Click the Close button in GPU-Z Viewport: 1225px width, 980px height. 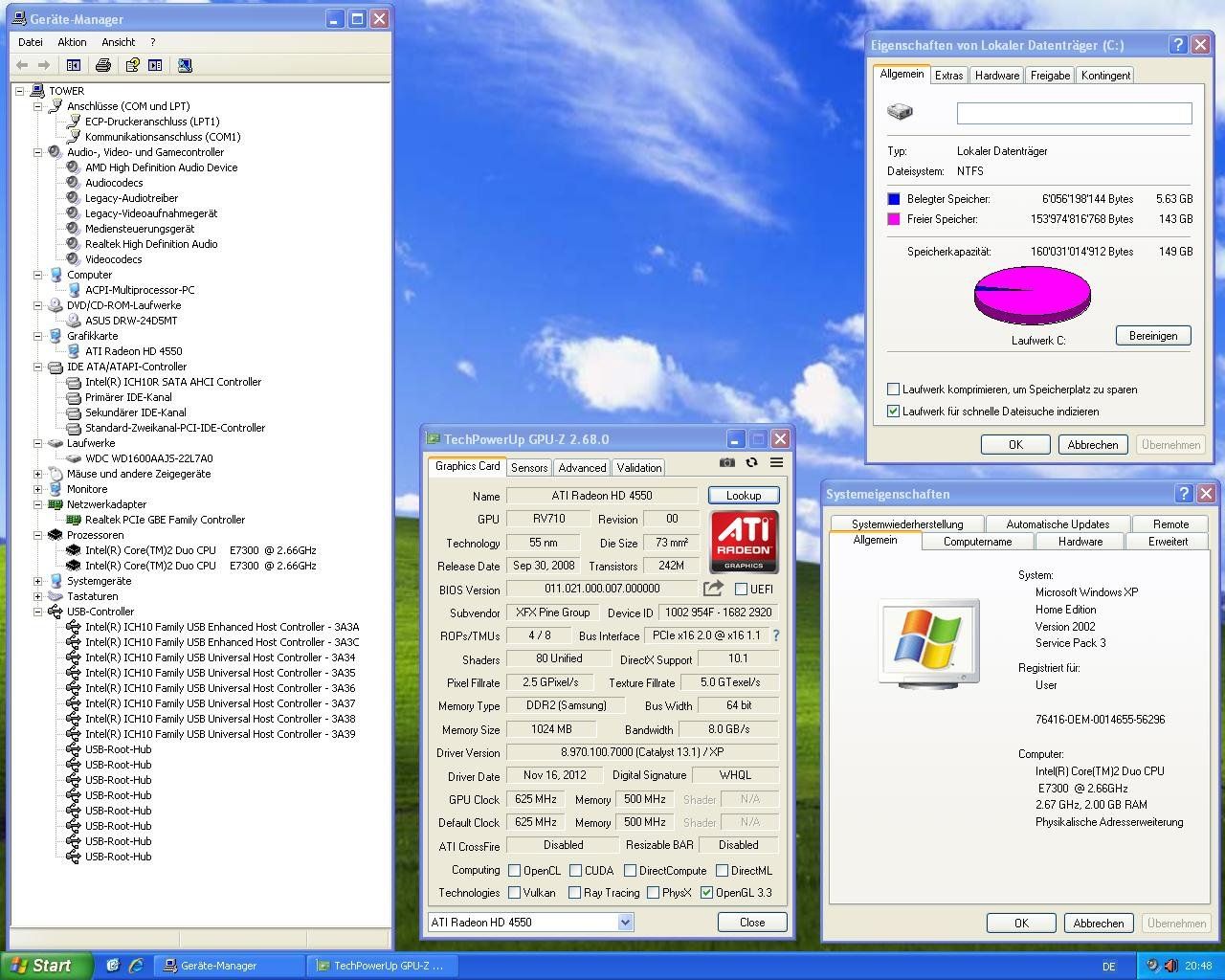[x=752, y=923]
